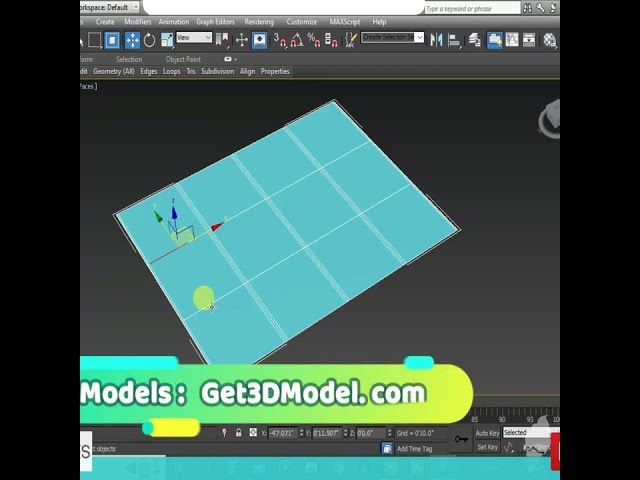
Task: Click the Mirror tool icon
Action: click(x=436, y=40)
